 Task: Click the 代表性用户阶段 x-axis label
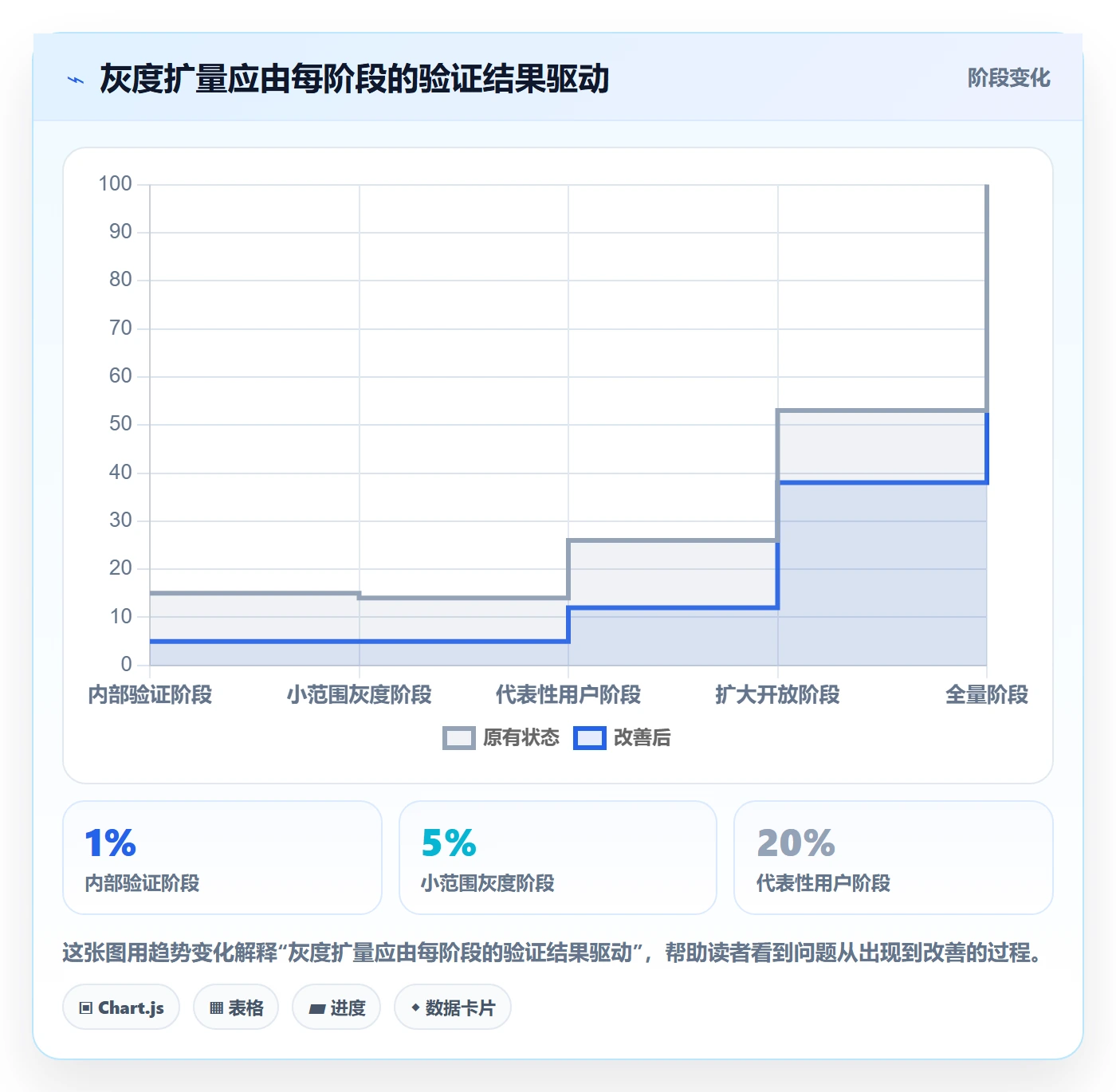coord(568,695)
